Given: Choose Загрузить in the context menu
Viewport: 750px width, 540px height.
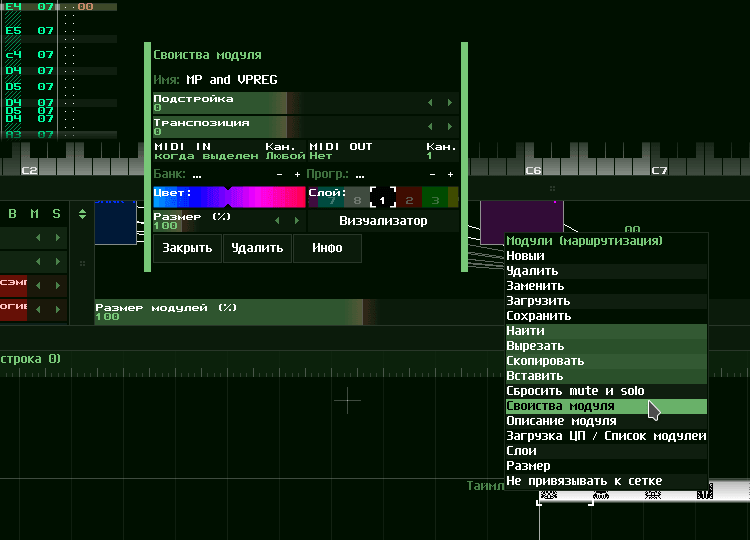Looking at the screenshot, I should [607, 301].
